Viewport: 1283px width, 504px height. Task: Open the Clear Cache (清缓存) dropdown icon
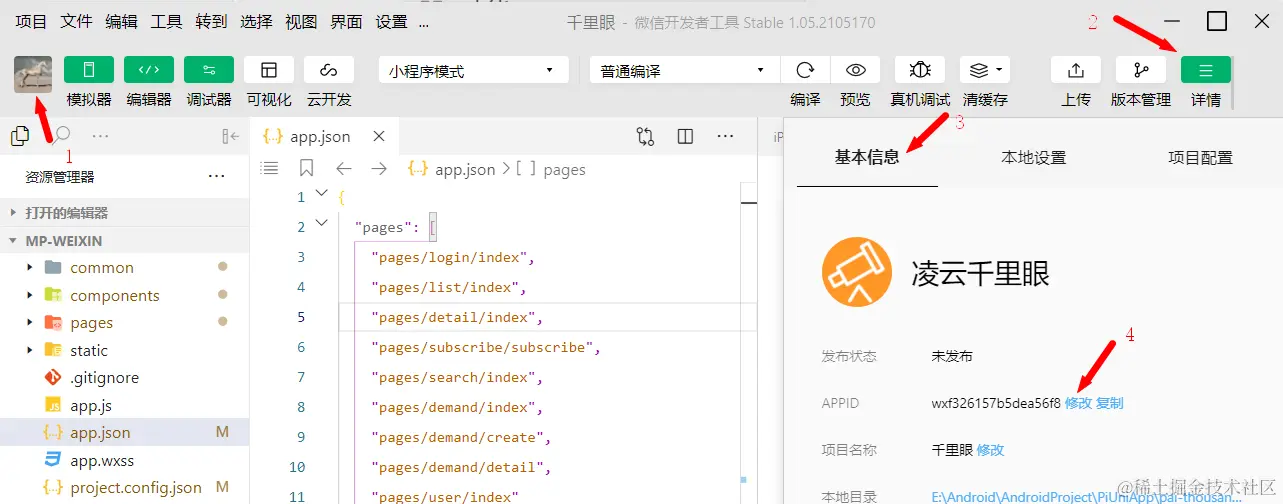pyautogui.click(x=985, y=70)
